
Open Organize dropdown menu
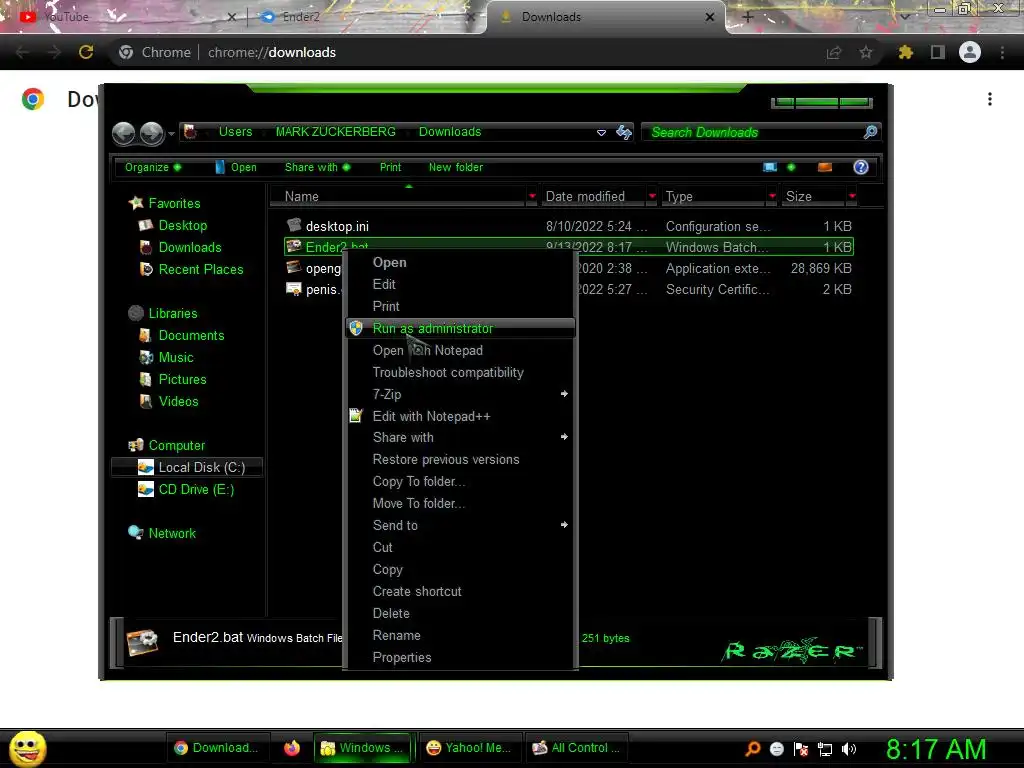click(153, 167)
